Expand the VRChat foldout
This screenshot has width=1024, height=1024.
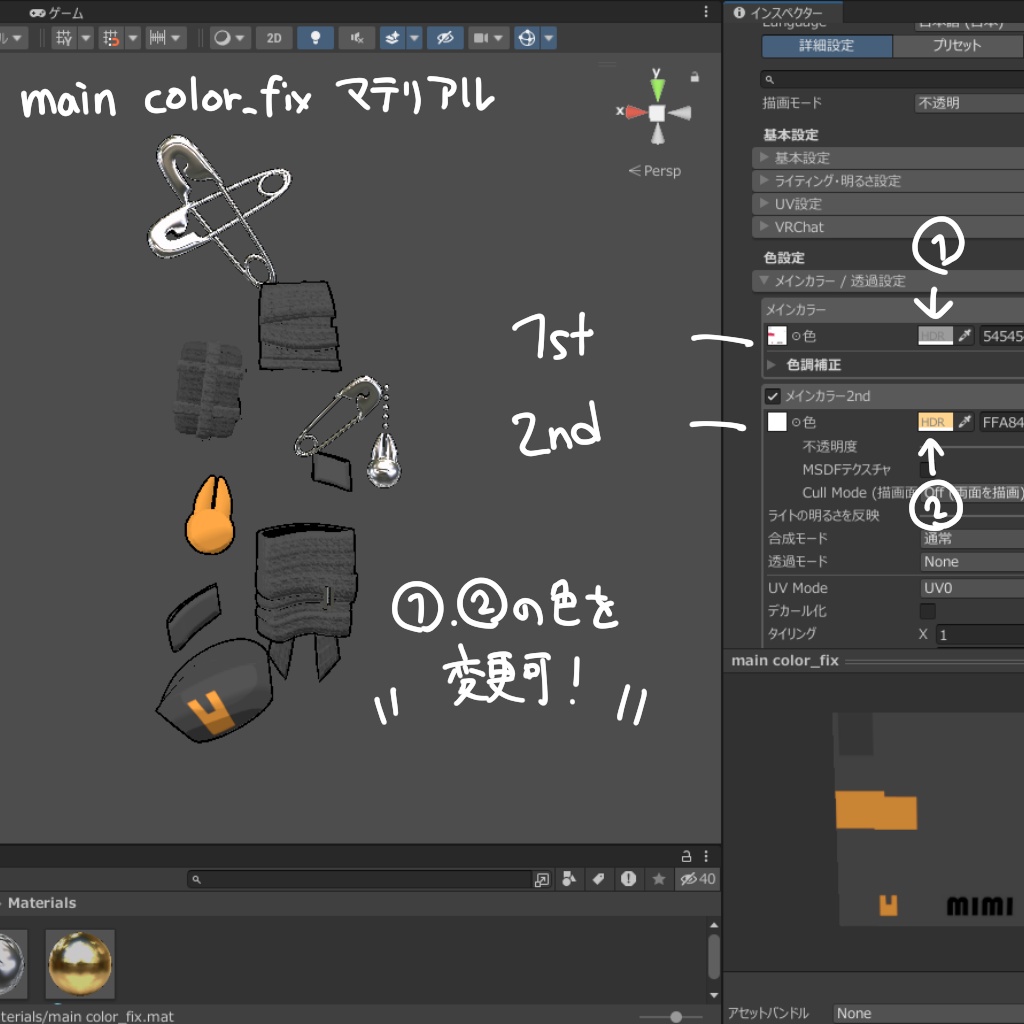pyautogui.click(x=888, y=227)
